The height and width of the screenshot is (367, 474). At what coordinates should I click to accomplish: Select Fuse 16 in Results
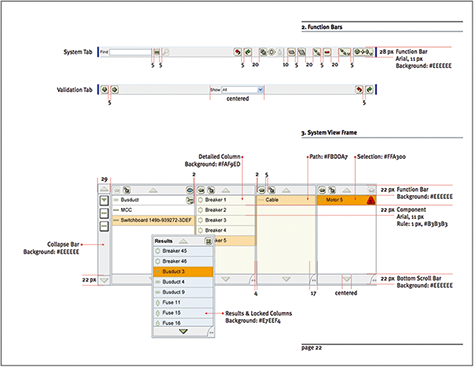[x=183, y=323]
